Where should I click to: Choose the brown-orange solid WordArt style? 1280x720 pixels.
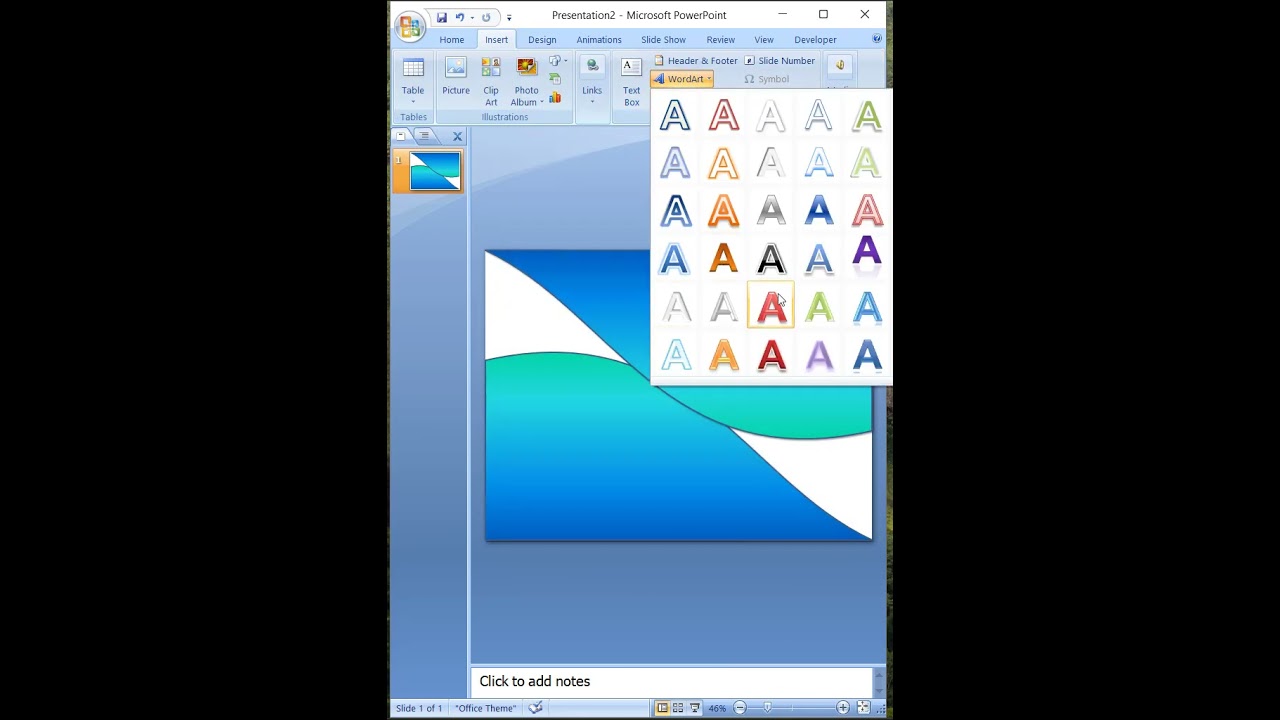coord(723,259)
